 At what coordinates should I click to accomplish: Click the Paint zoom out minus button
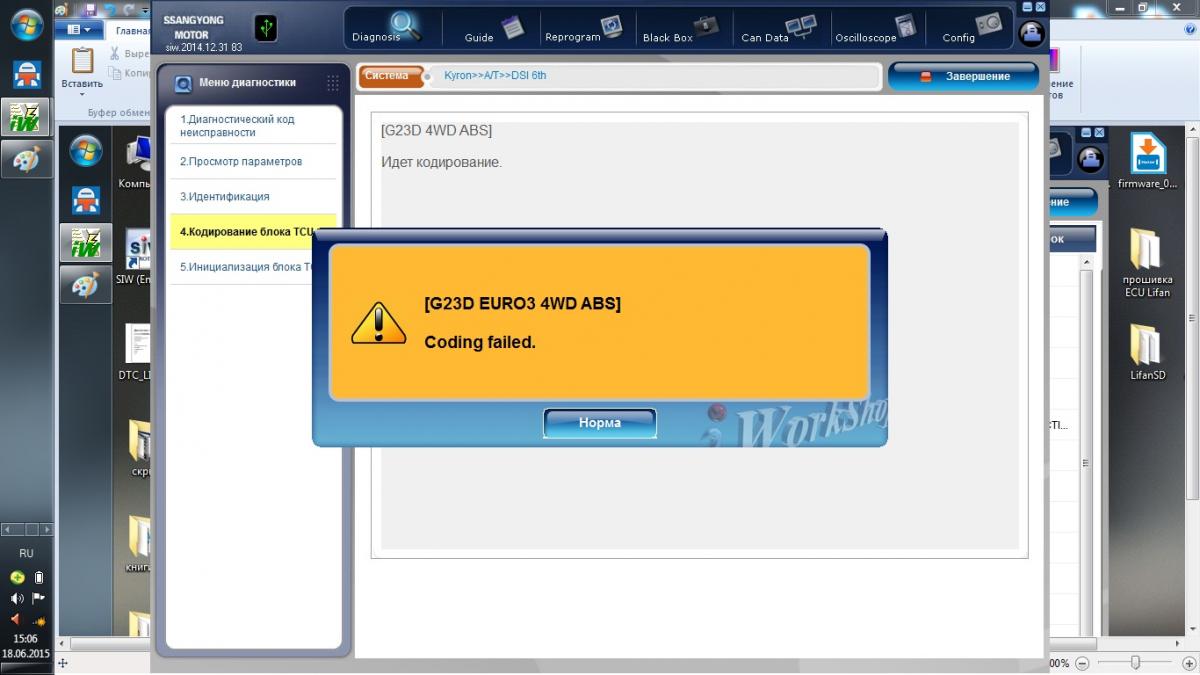coord(1082,663)
